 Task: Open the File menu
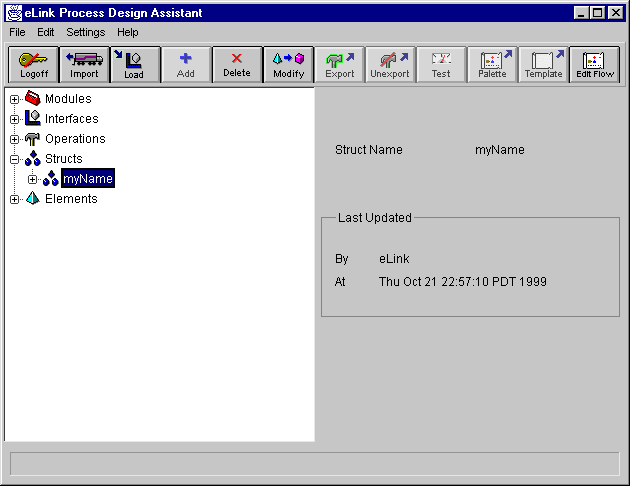click(x=17, y=32)
